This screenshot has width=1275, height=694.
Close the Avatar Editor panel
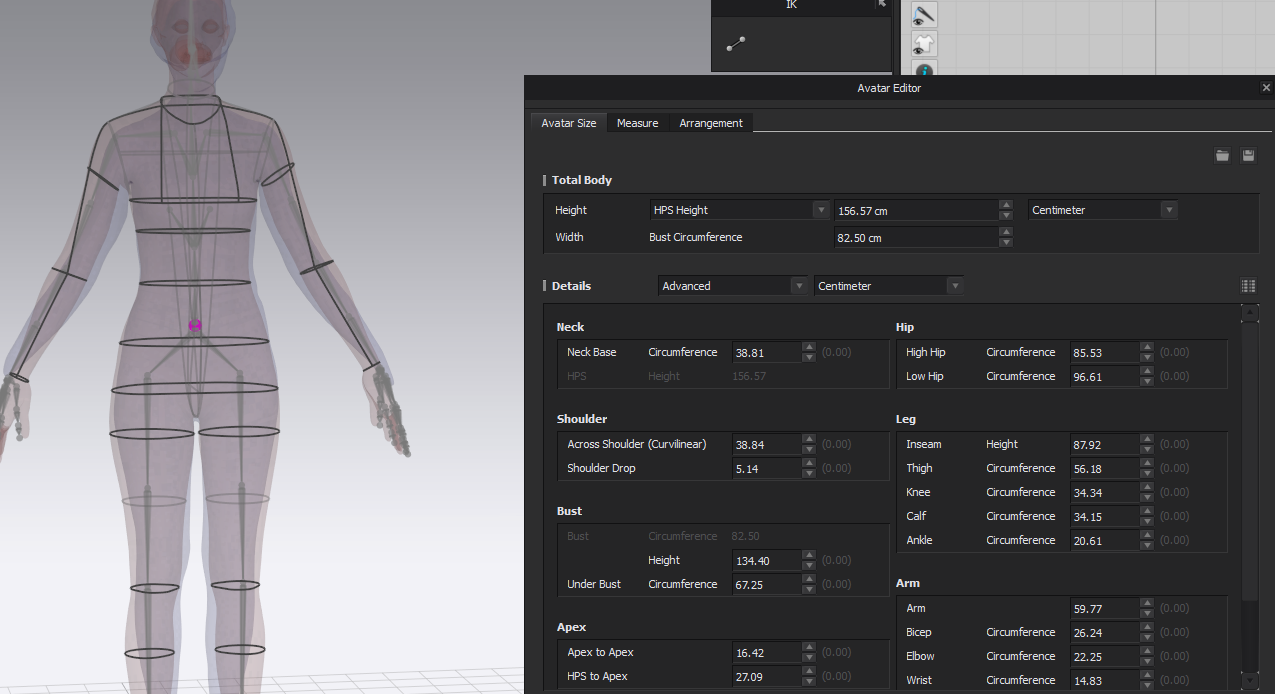pos(1266,88)
